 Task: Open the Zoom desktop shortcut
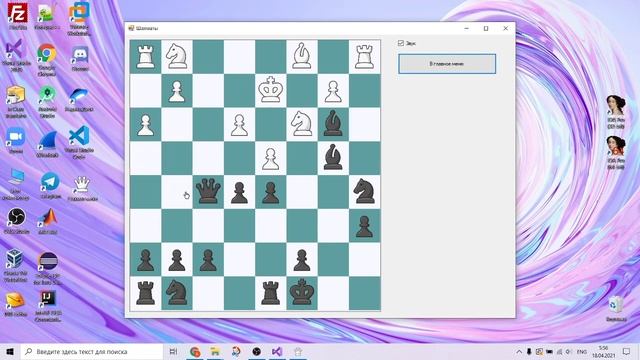tap(16, 141)
